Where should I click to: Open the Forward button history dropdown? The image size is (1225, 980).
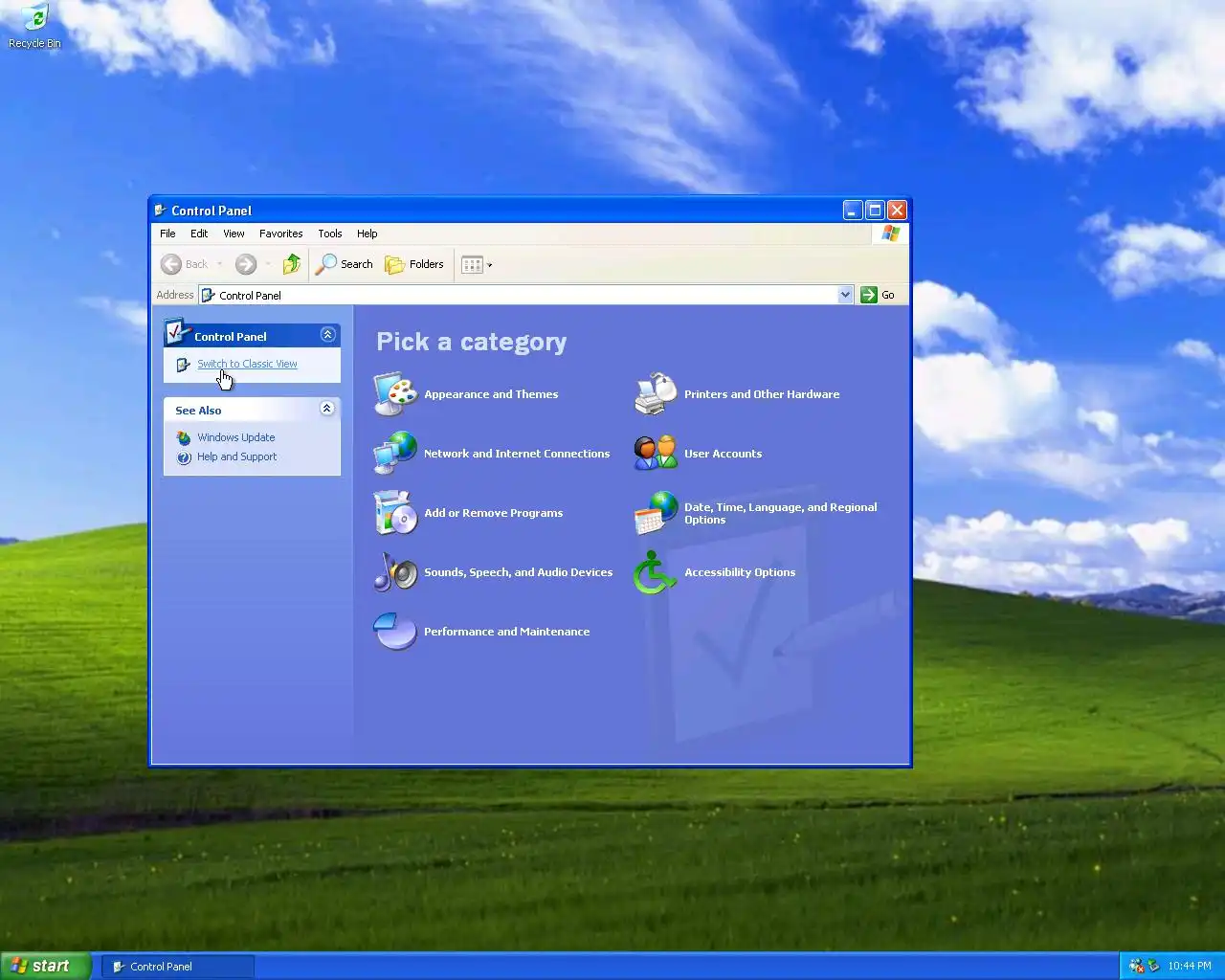268,264
